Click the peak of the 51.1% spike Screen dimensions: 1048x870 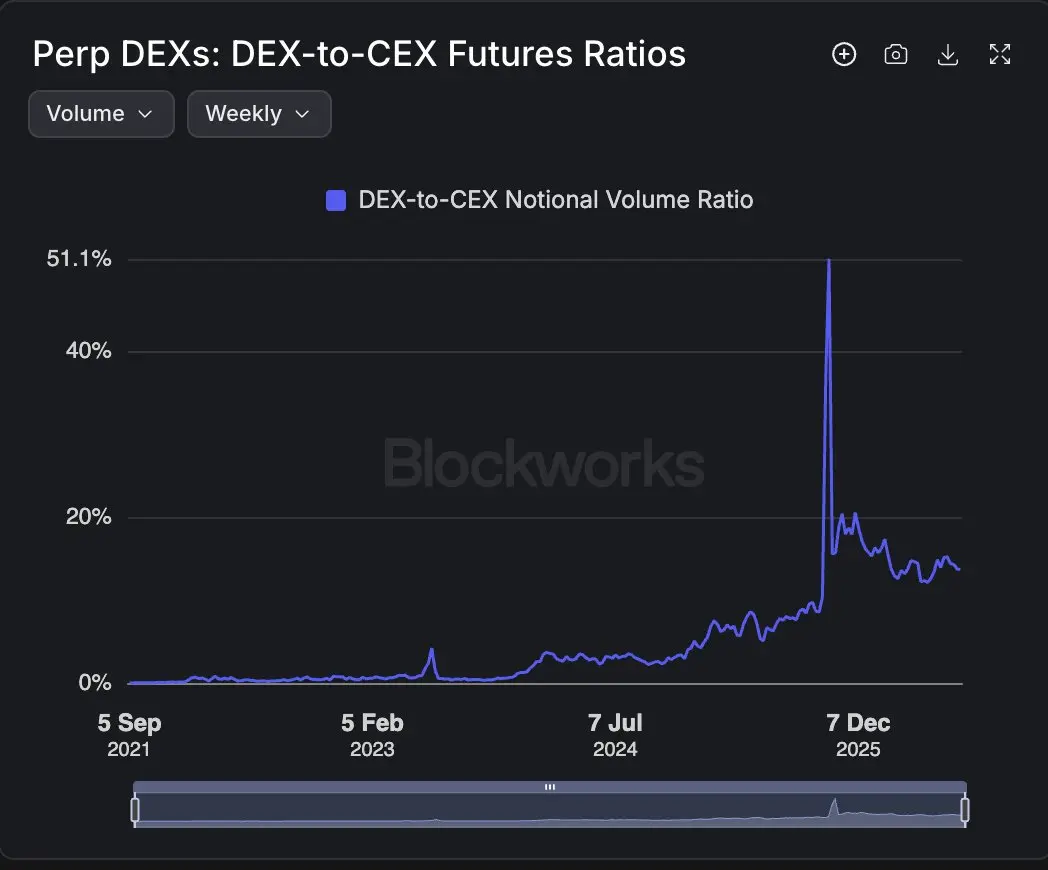(829, 261)
